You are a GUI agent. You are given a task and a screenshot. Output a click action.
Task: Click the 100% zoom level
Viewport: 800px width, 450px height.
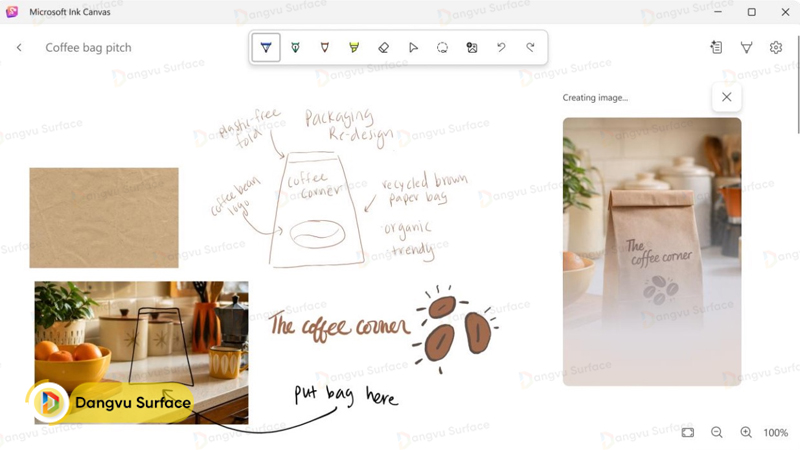tap(776, 433)
